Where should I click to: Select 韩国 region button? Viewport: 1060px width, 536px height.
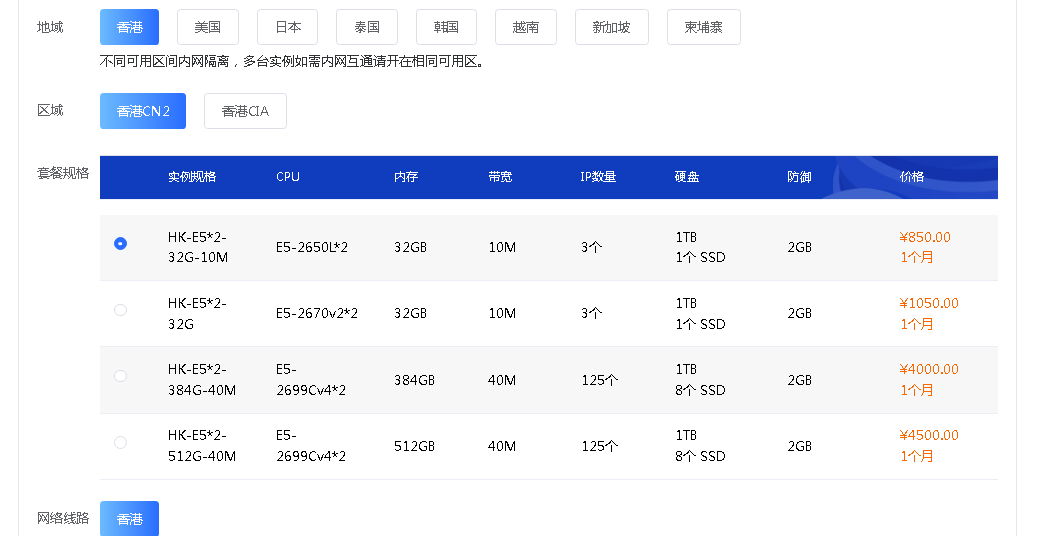pos(446,27)
